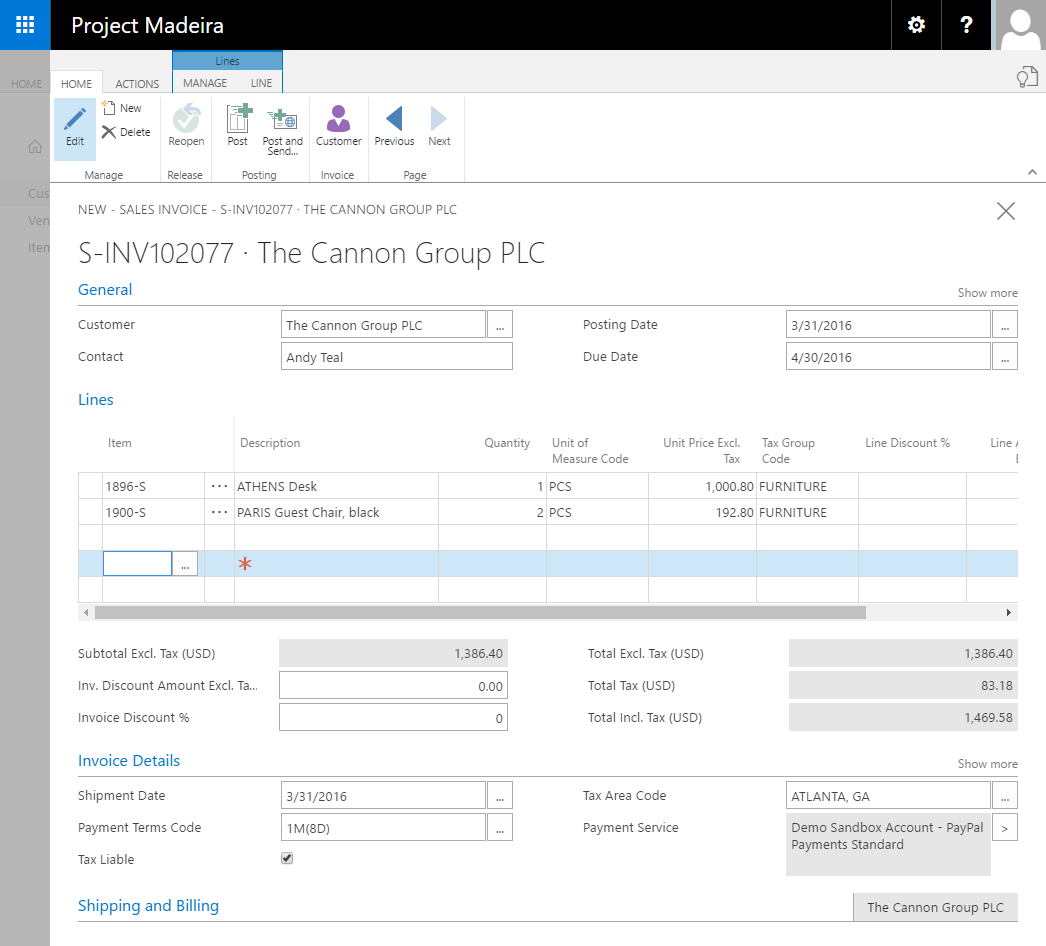The width and height of the screenshot is (1046, 946).
Task: Click the Invoice Discount % input field
Action: [x=393, y=717]
